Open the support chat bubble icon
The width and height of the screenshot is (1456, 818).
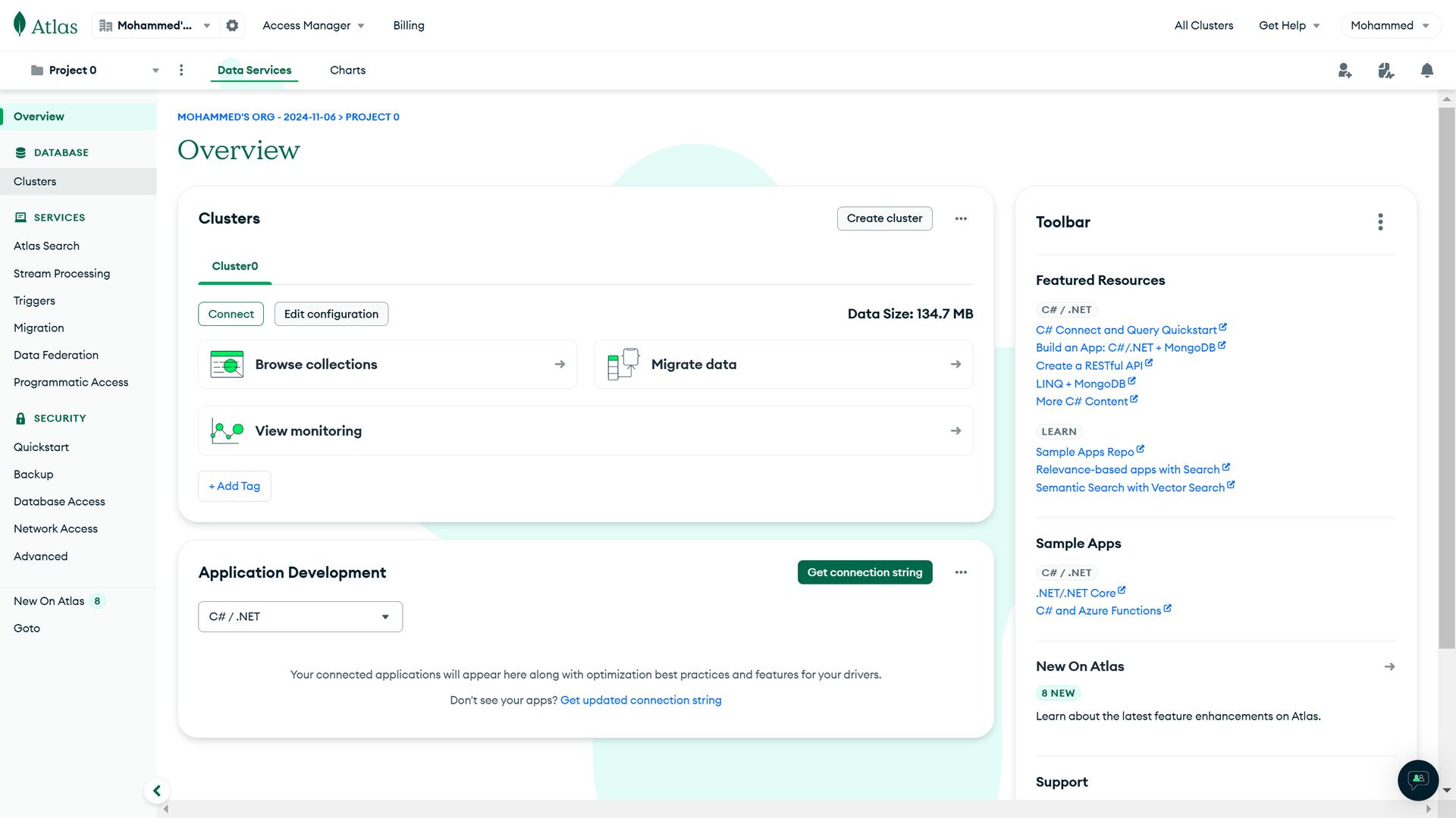(1418, 780)
